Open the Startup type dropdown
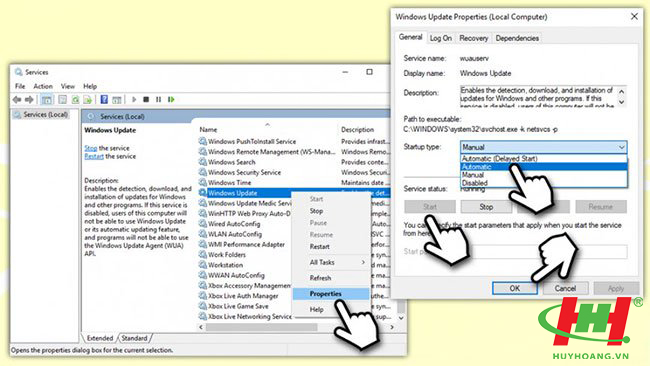 [x=543, y=147]
